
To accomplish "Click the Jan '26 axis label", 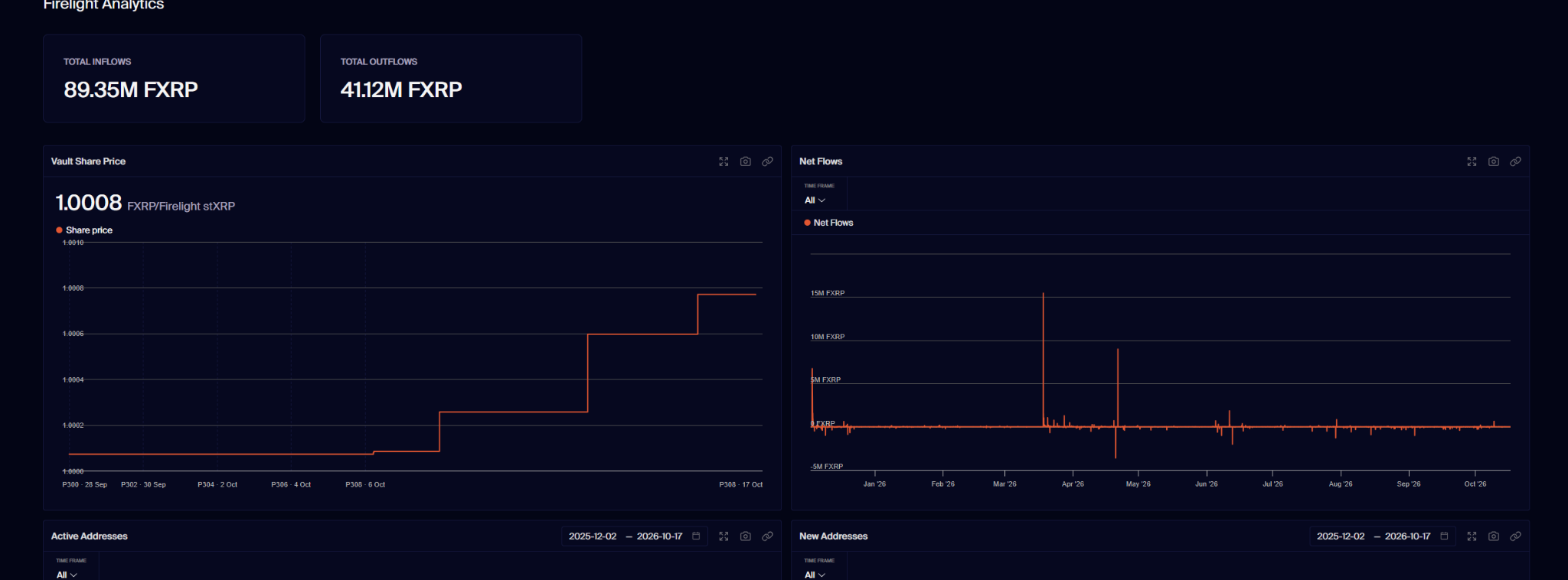I will pos(874,484).
